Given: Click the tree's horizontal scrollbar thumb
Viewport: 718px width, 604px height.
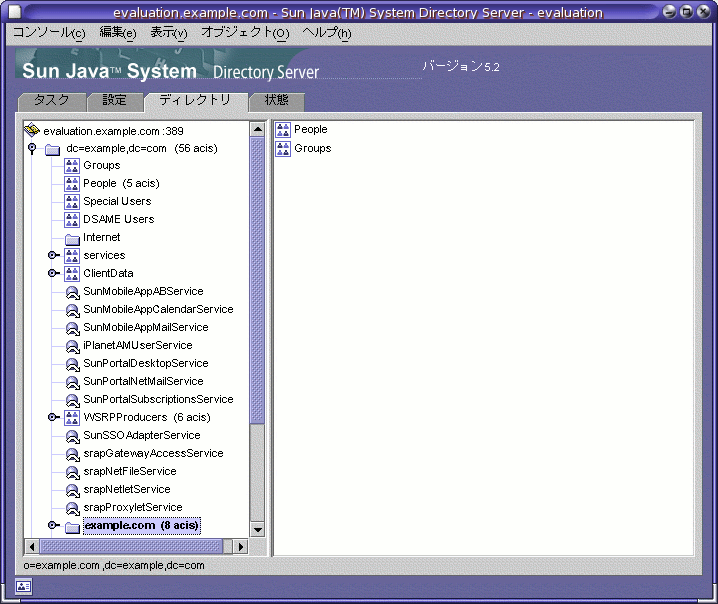Looking at the screenshot, I should coord(131,546).
